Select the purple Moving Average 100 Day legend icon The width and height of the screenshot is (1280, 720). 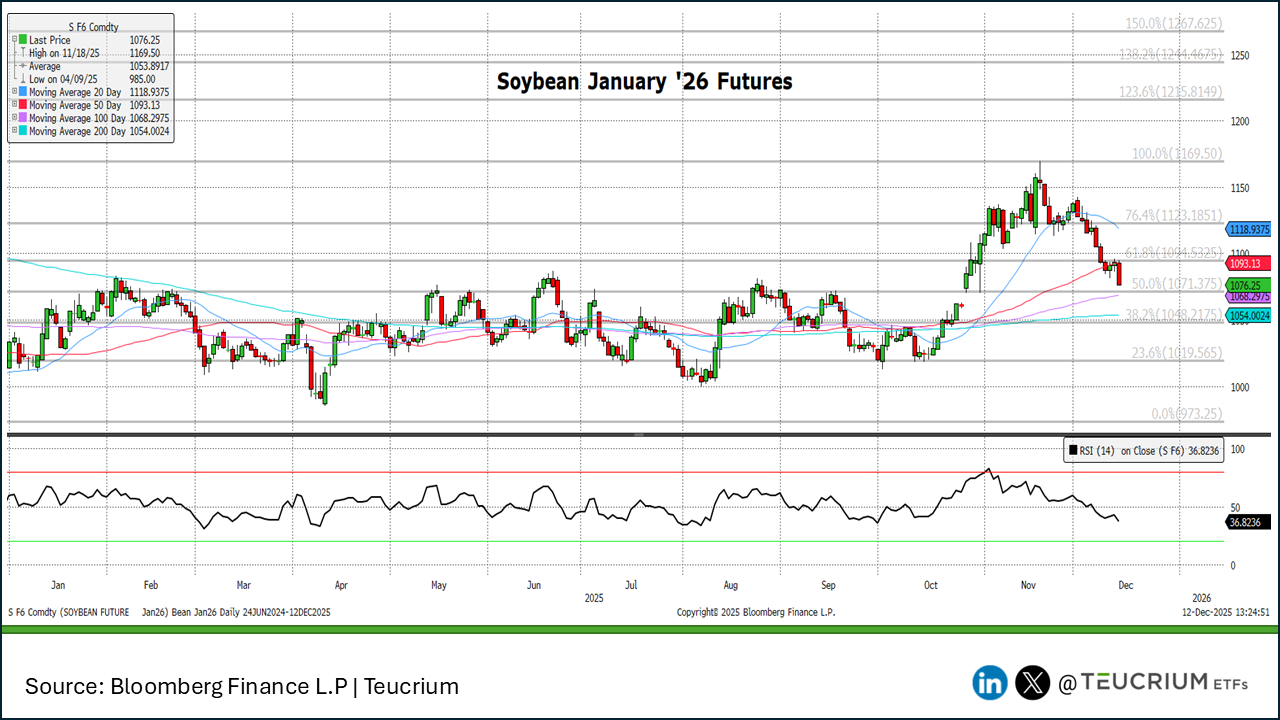point(21,117)
